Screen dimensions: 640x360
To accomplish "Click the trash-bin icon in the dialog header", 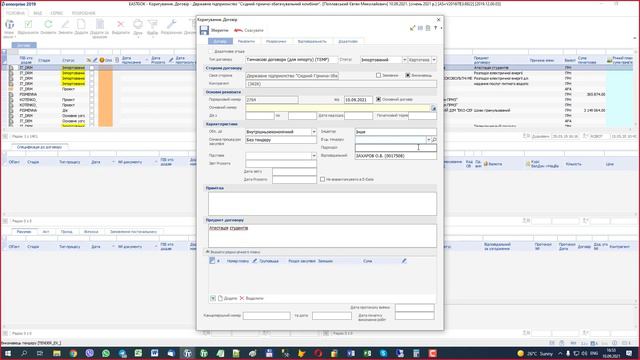I will pos(428,28).
